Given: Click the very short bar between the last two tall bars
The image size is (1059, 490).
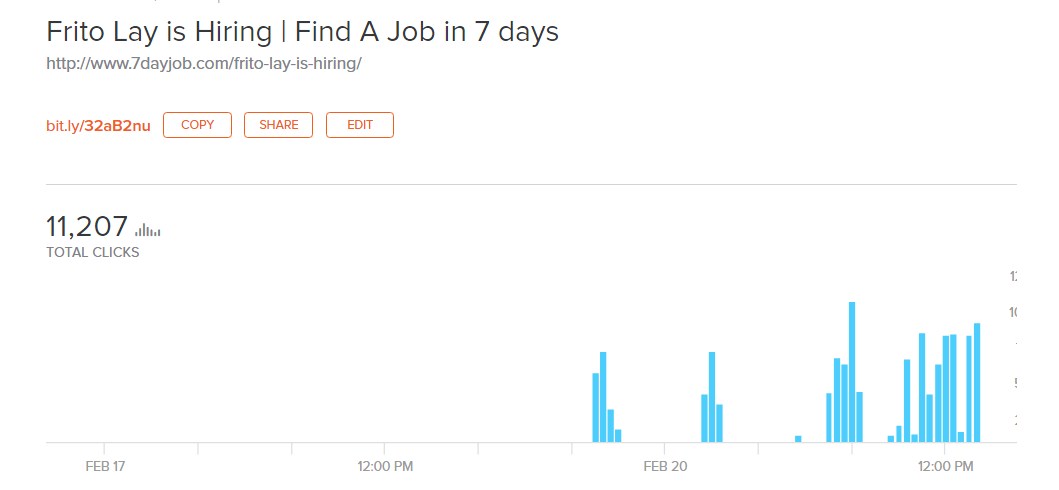Looking at the screenshot, I should [961, 436].
